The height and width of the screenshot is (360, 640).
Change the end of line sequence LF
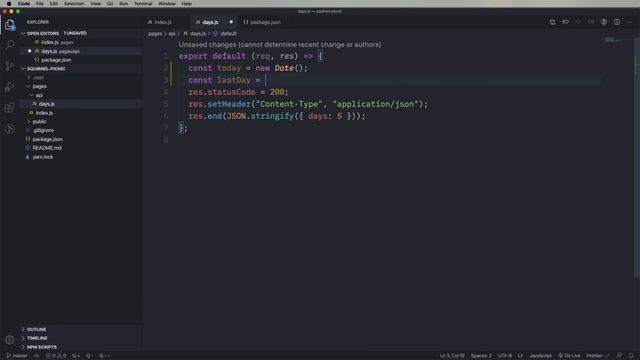(520, 356)
